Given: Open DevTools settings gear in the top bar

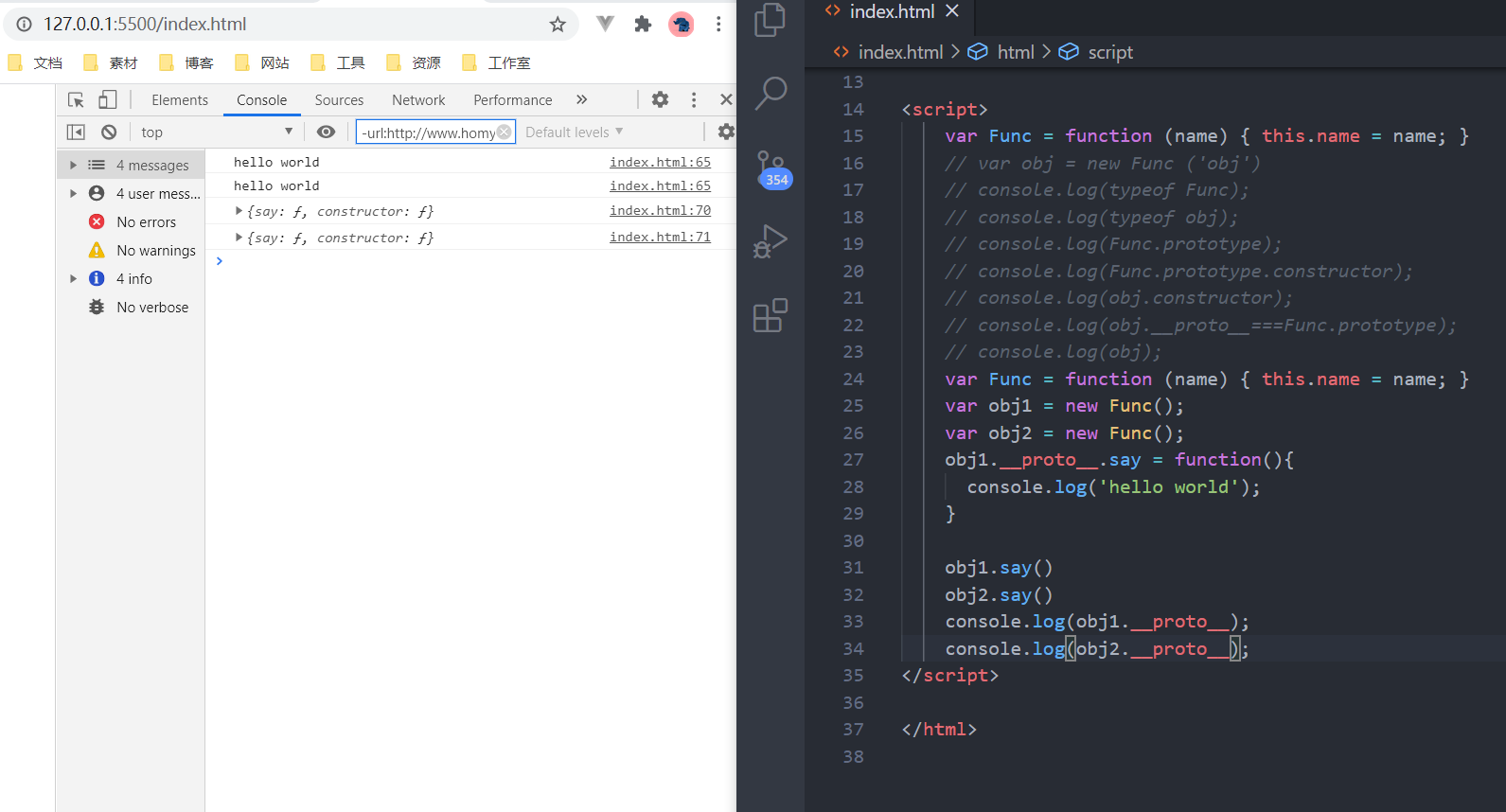Looking at the screenshot, I should click(x=660, y=99).
